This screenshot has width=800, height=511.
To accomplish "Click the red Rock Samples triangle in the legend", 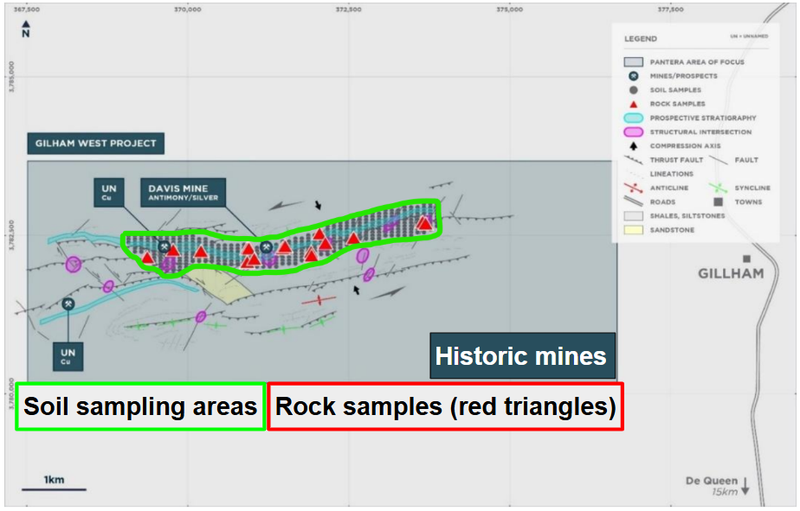I will (634, 104).
